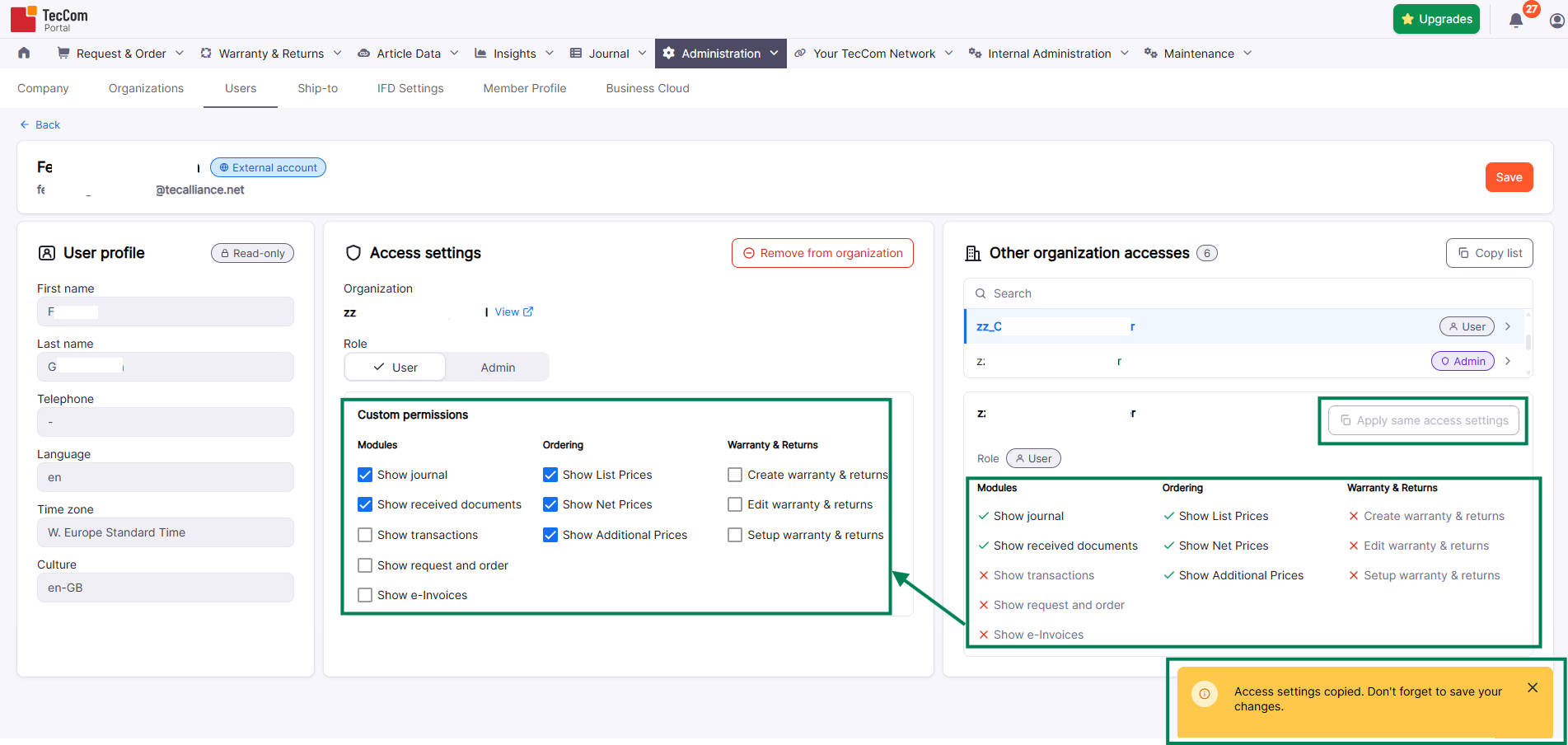Open the organization row tagged Admin via chevron
The width and height of the screenshot is (1568, 745).
[1508, 361]
